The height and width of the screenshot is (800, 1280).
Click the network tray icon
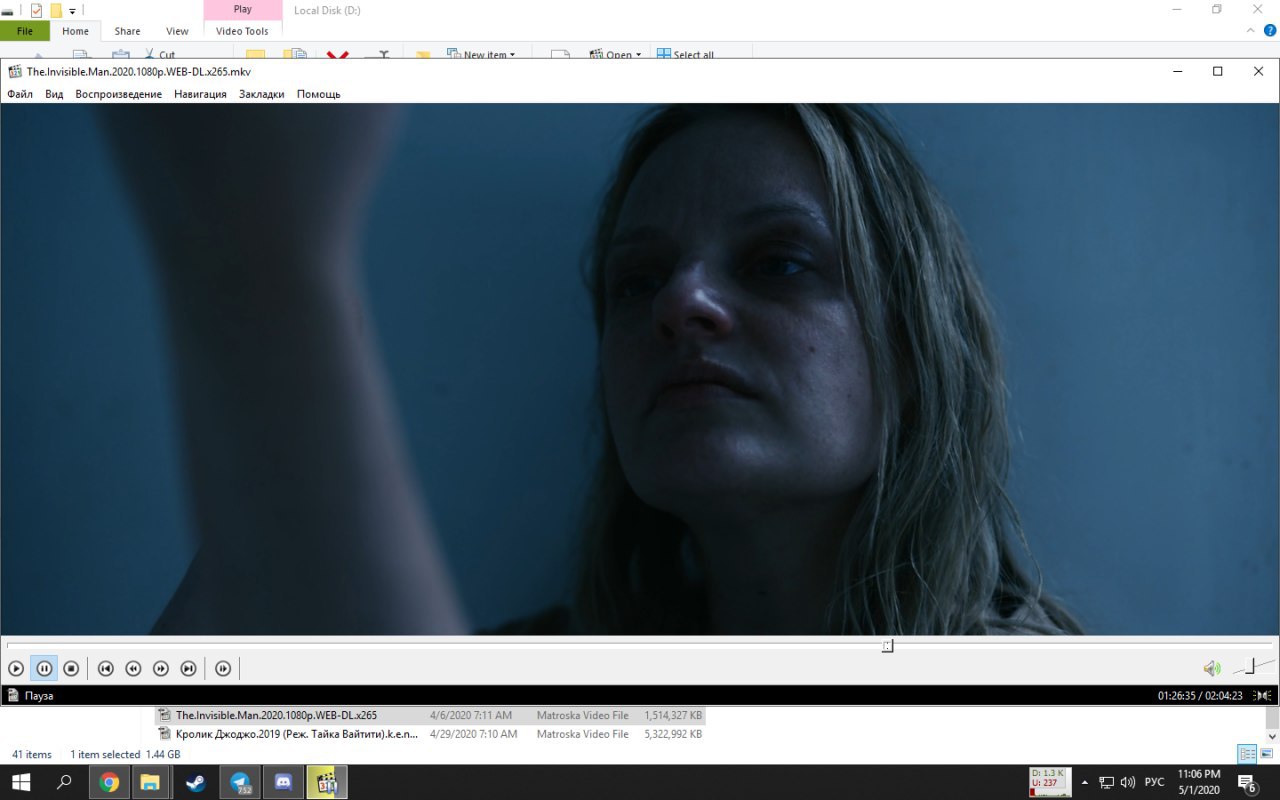[x=1107, y=782]
